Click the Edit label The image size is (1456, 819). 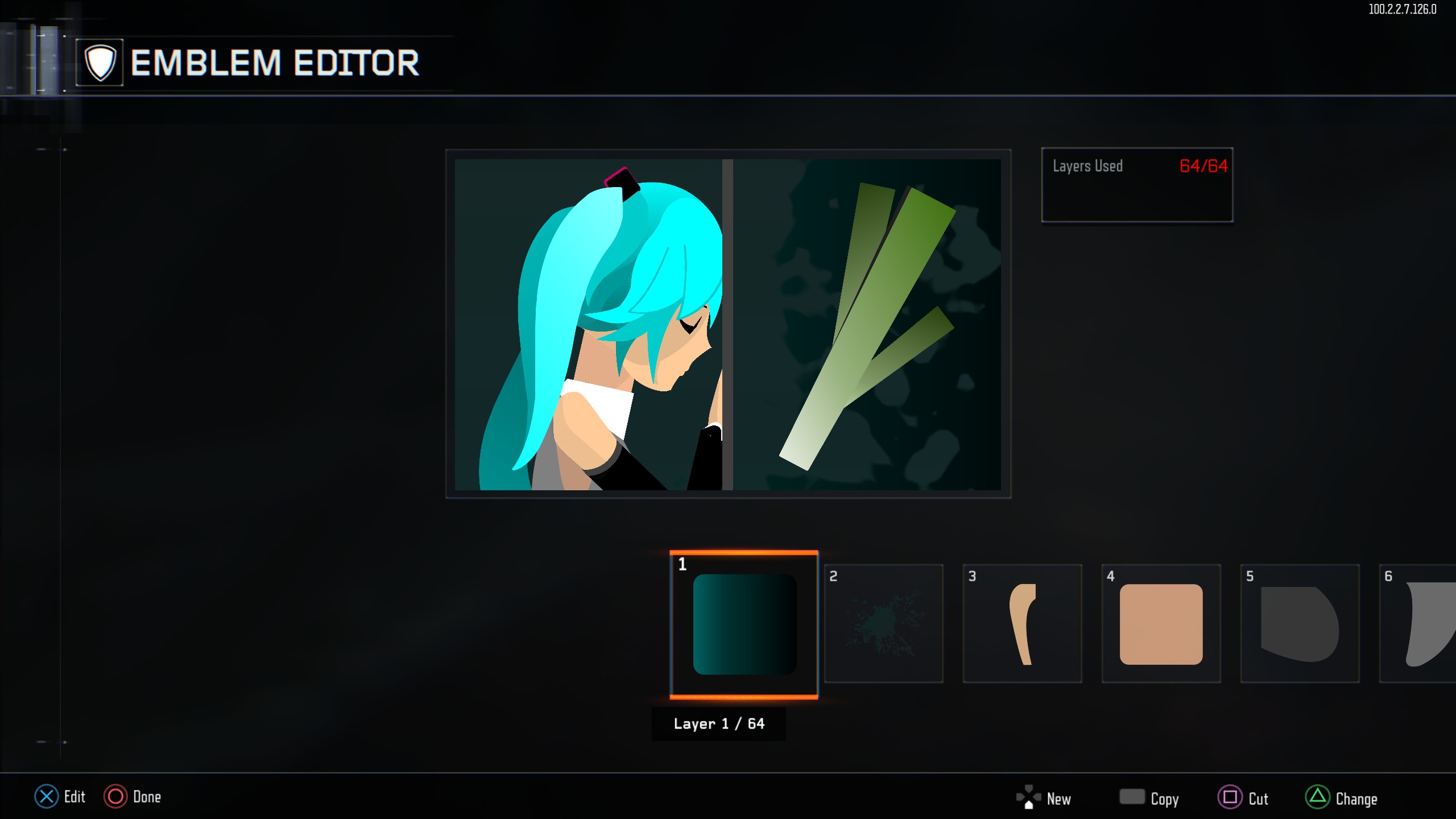[75, 797]
